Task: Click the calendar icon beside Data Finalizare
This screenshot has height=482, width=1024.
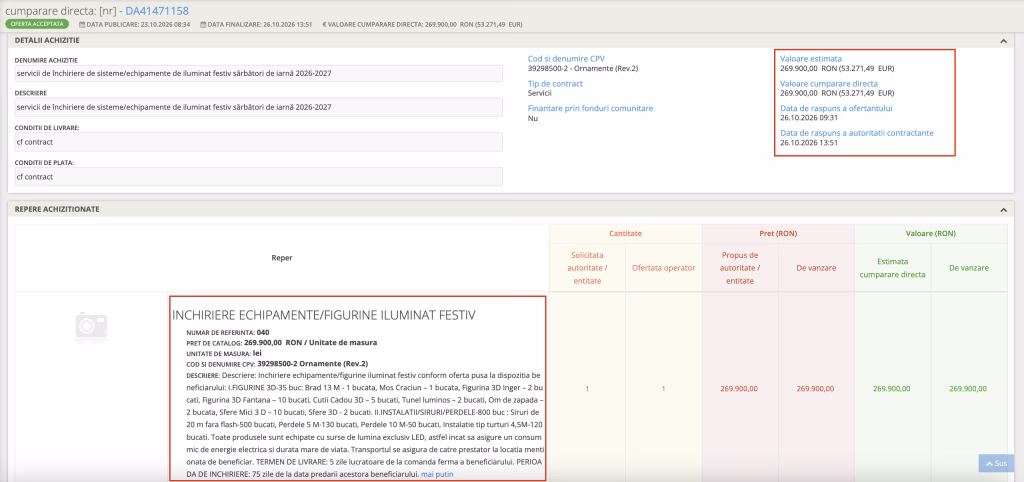Action: (204, 24)
